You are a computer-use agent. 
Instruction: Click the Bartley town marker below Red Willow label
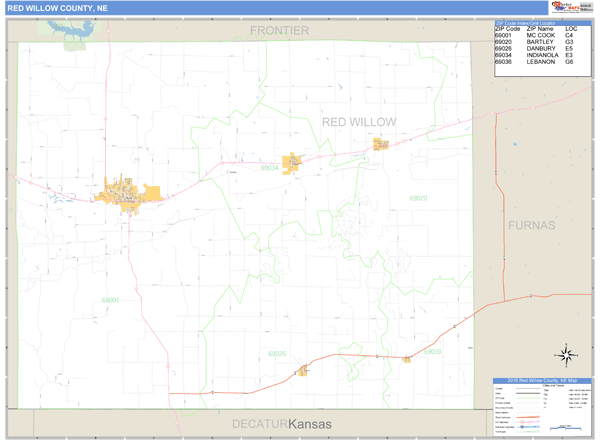380,144
